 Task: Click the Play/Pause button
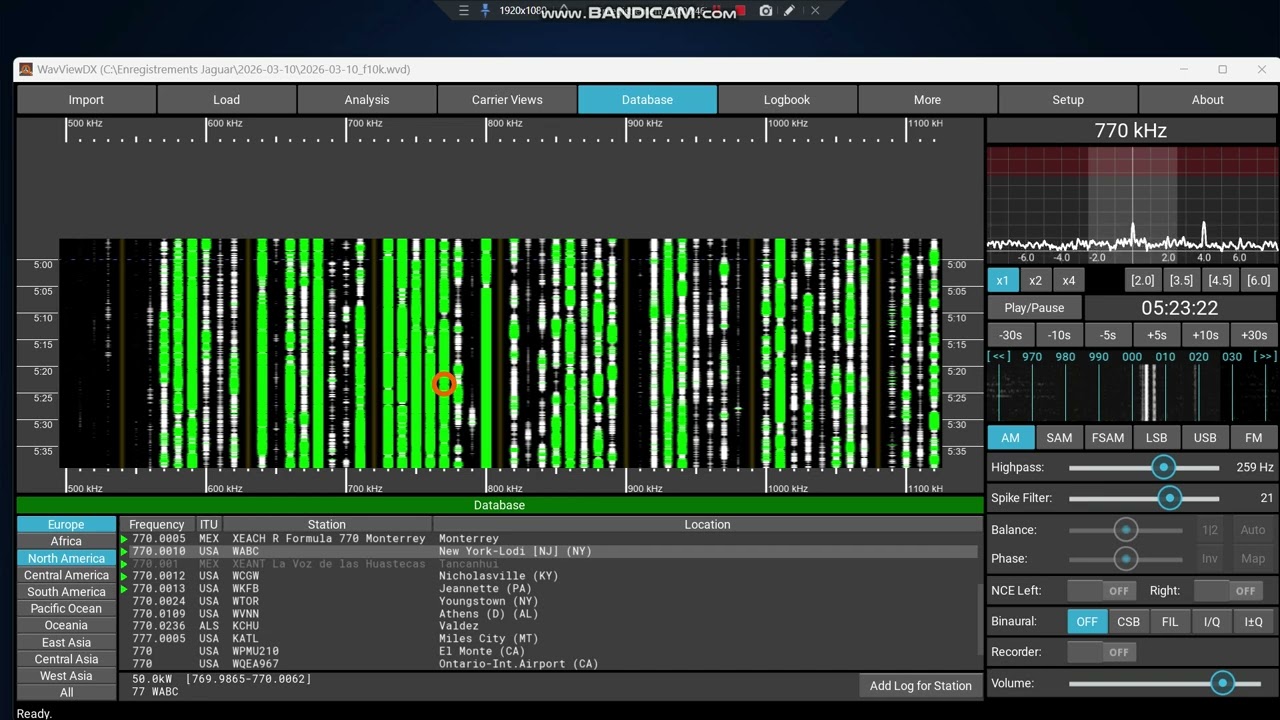click(1034, 308)
